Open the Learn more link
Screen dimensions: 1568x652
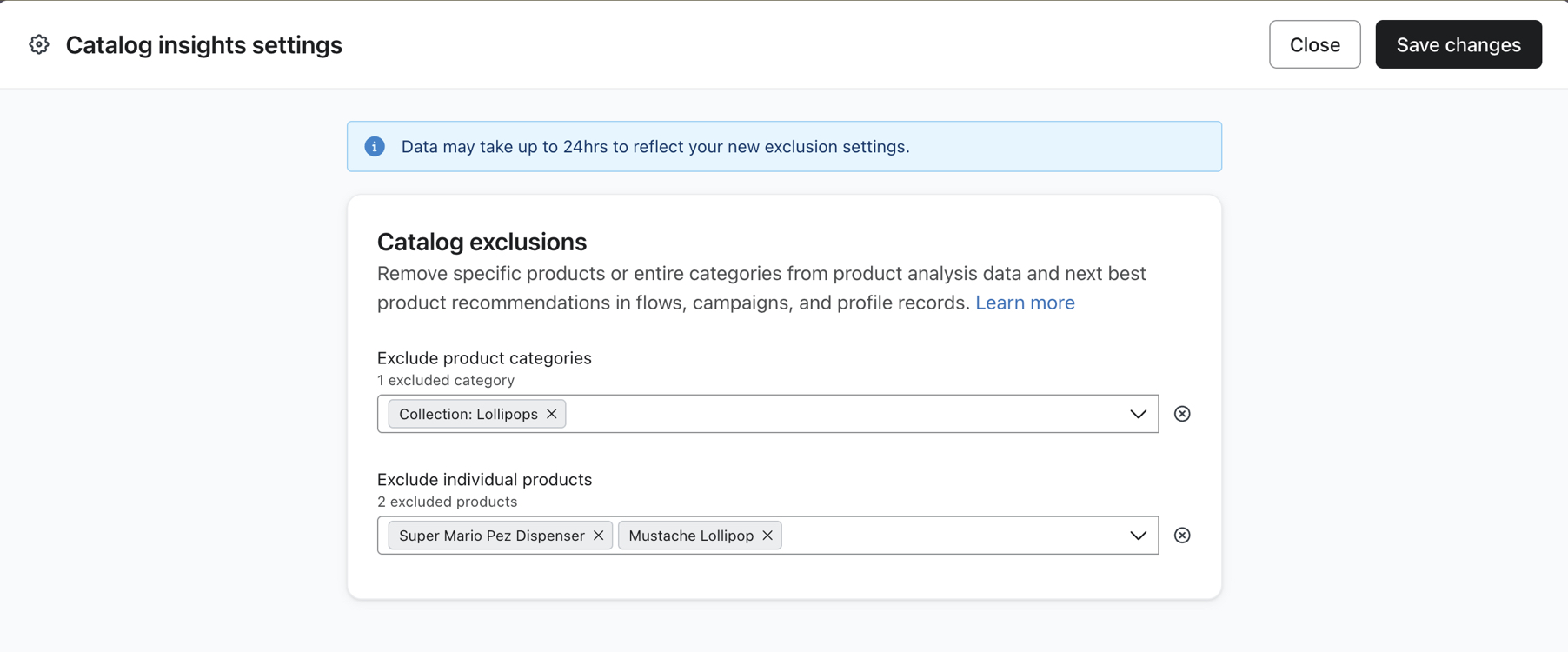(x=1025, y=303)
